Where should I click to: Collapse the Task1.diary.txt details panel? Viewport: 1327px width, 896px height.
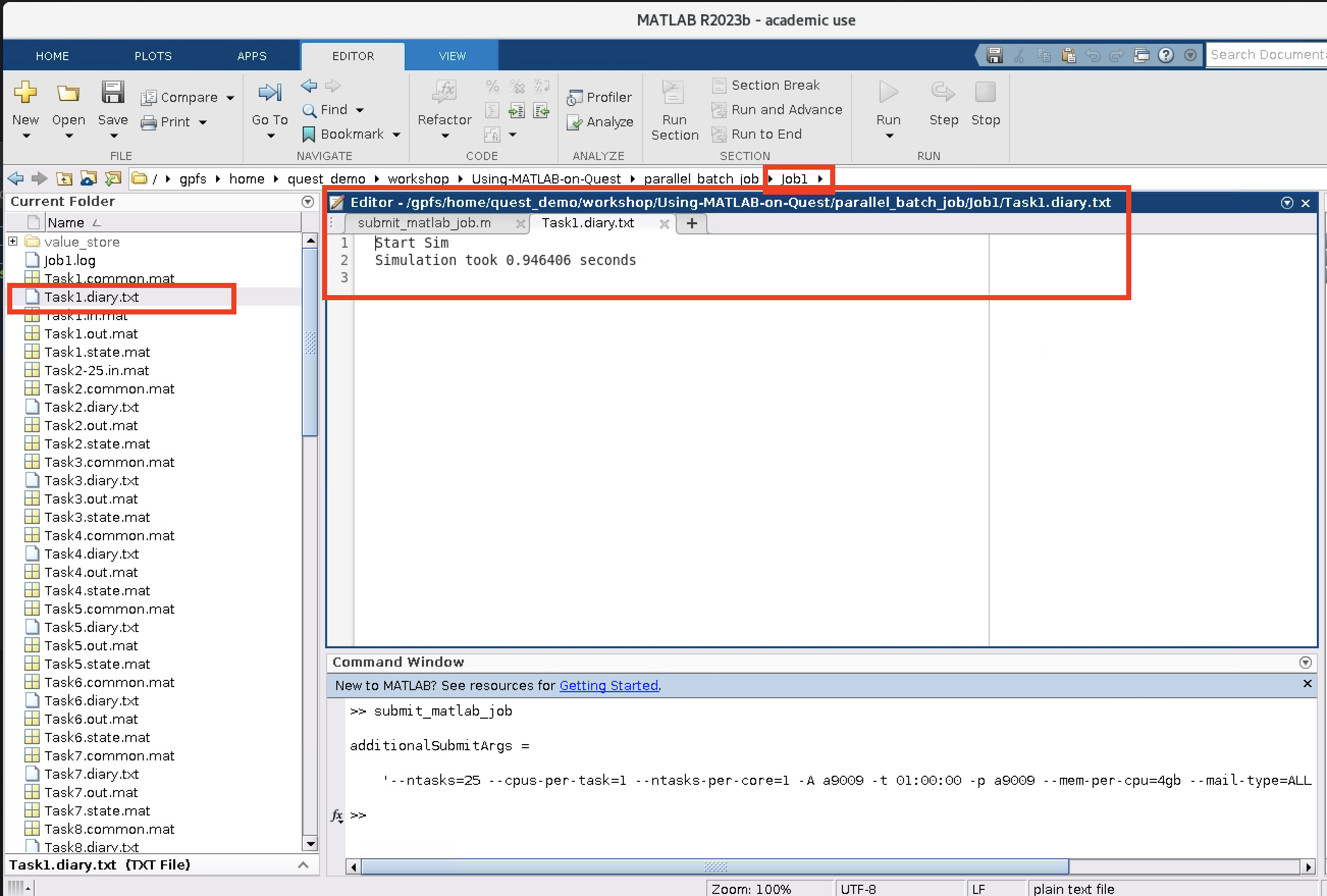[x=303, y=865]
